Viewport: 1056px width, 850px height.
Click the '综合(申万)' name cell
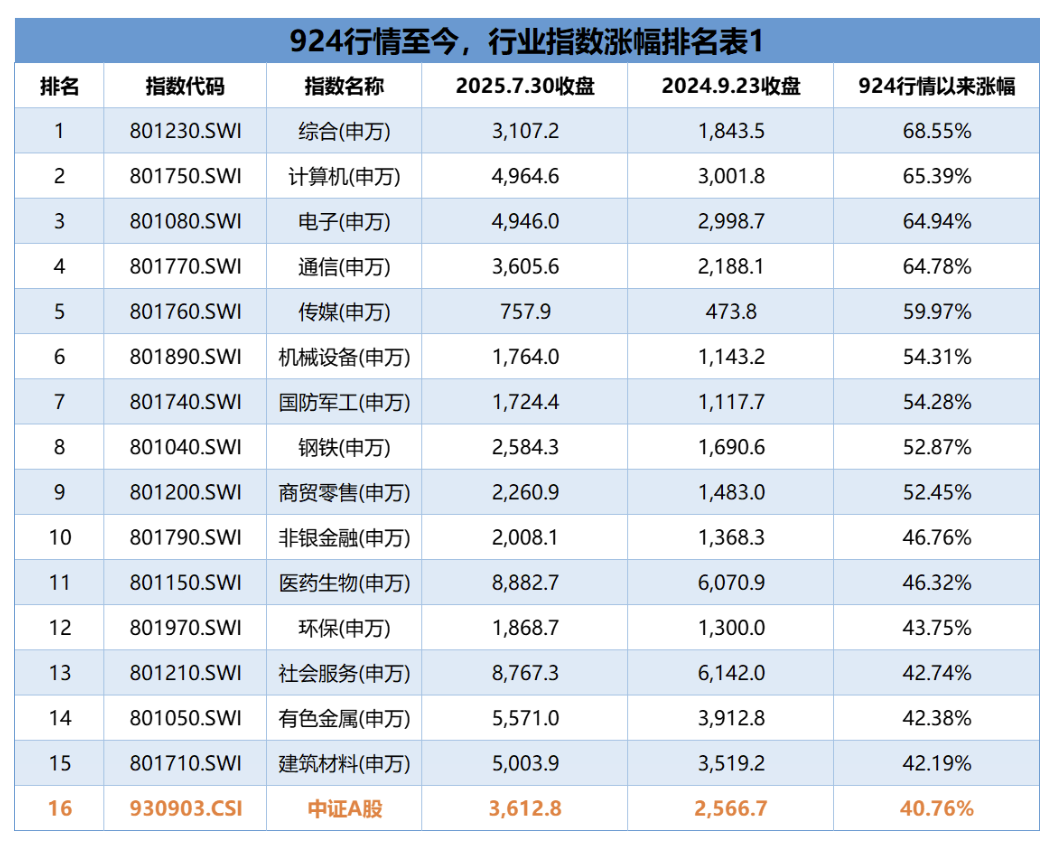point(344,131)
